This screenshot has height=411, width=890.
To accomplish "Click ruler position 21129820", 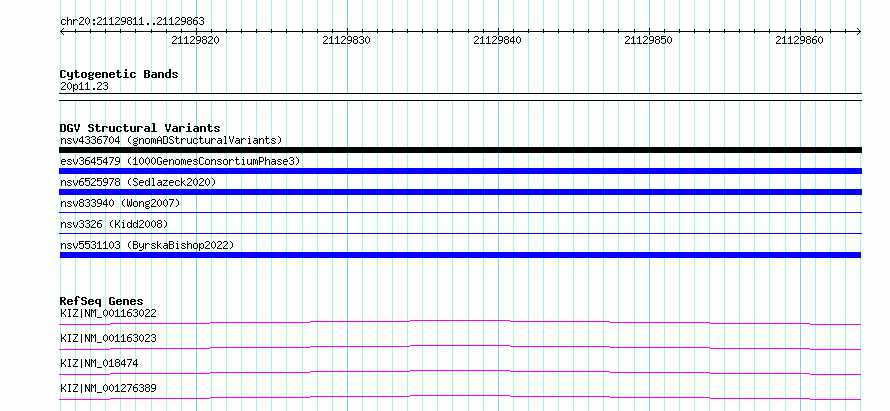I will (195, 40).
